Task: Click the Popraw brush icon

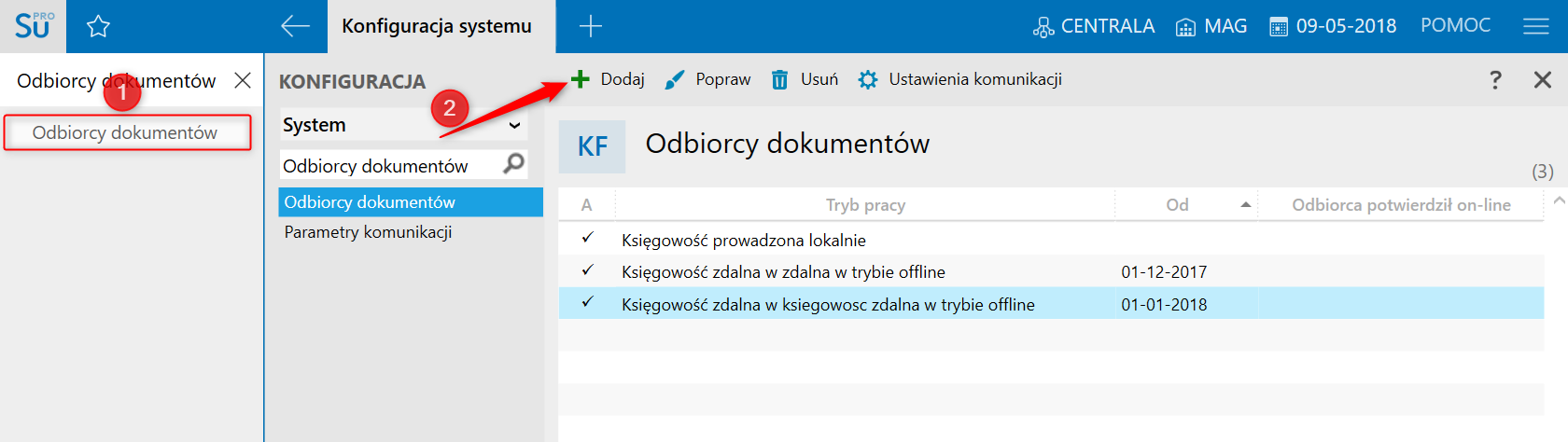Action: (674, 80)
